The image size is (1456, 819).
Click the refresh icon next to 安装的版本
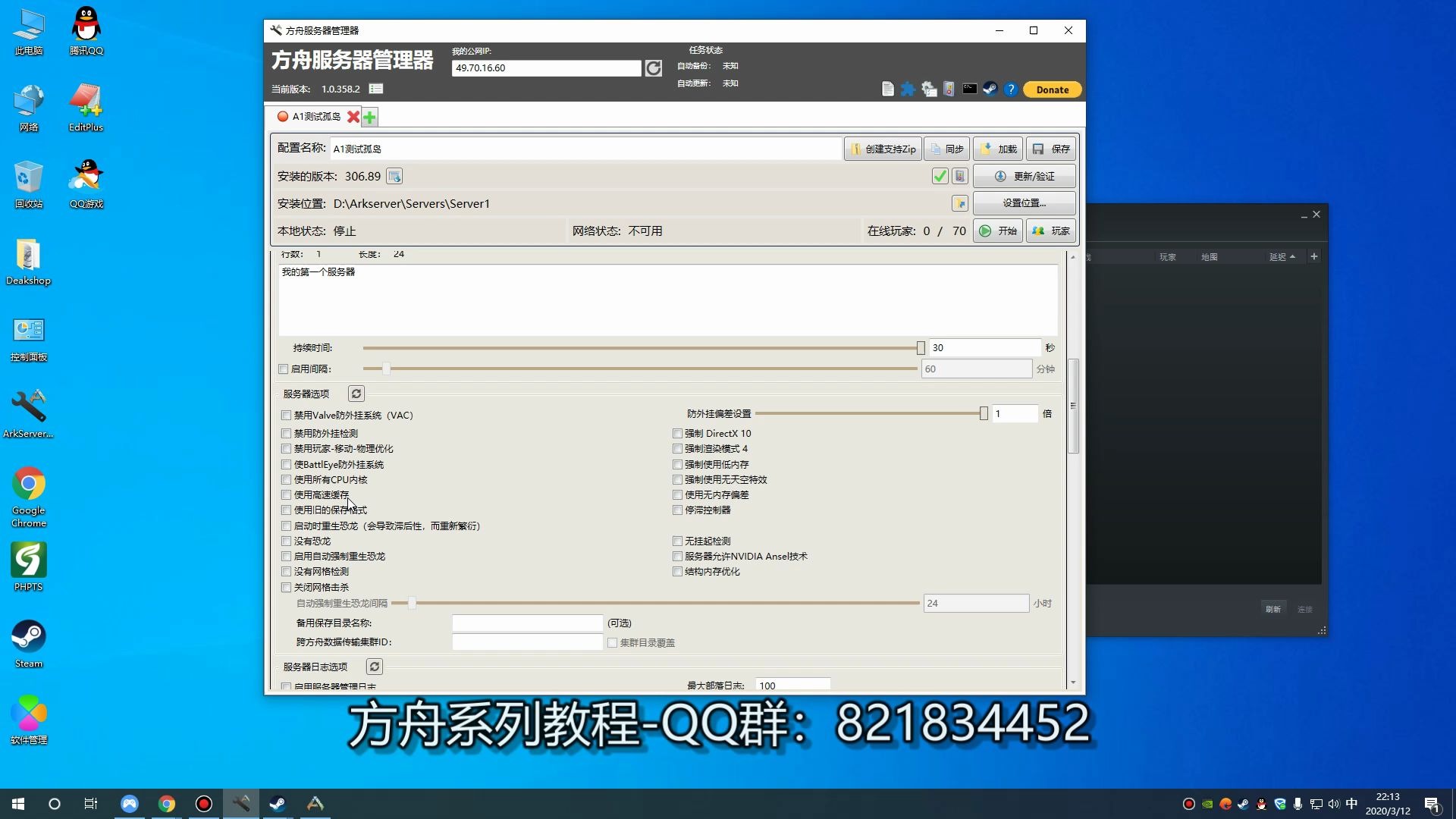(x=394, y=176)
